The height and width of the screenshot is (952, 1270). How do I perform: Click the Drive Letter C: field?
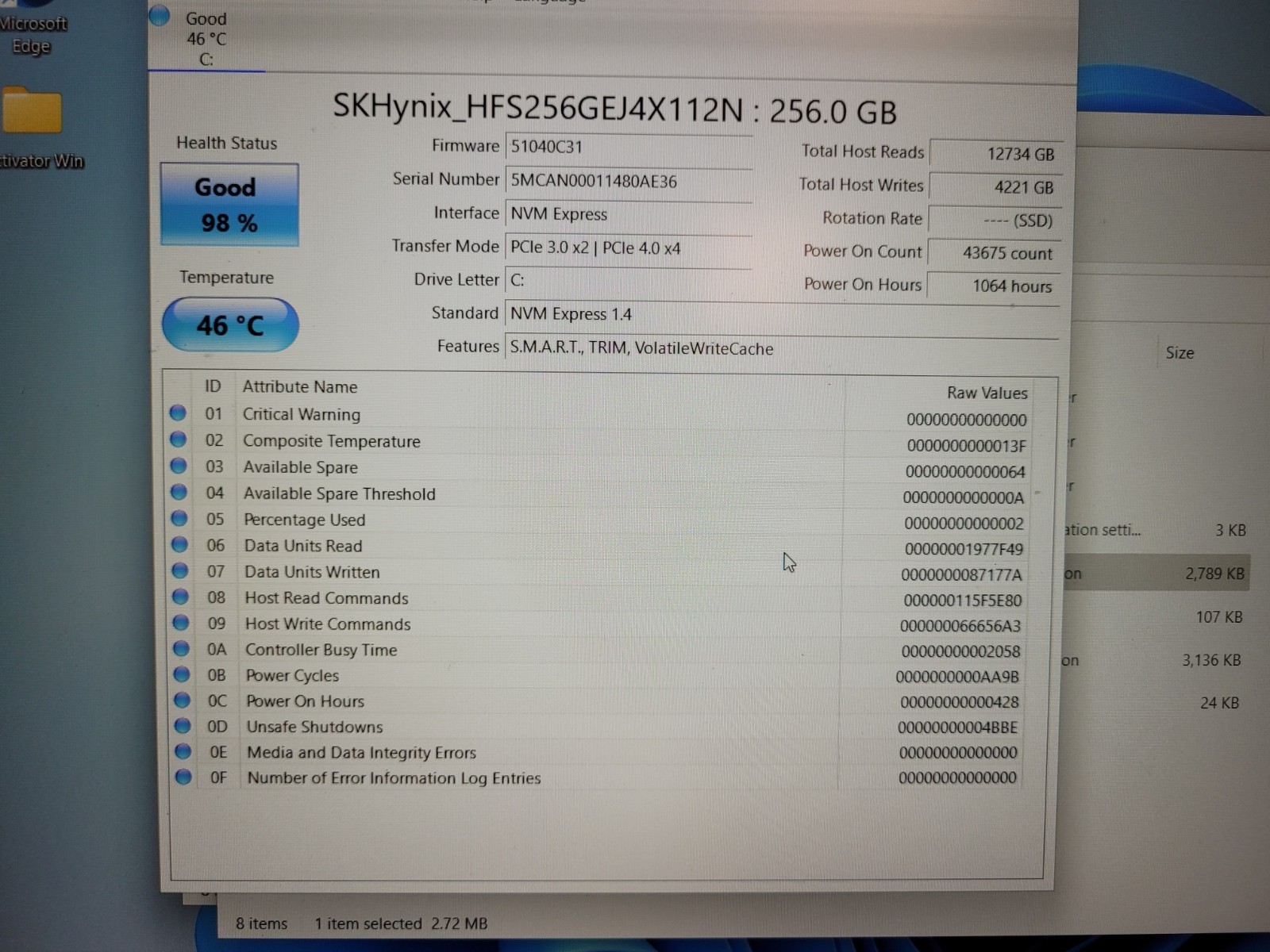click(x=629, y=281)
